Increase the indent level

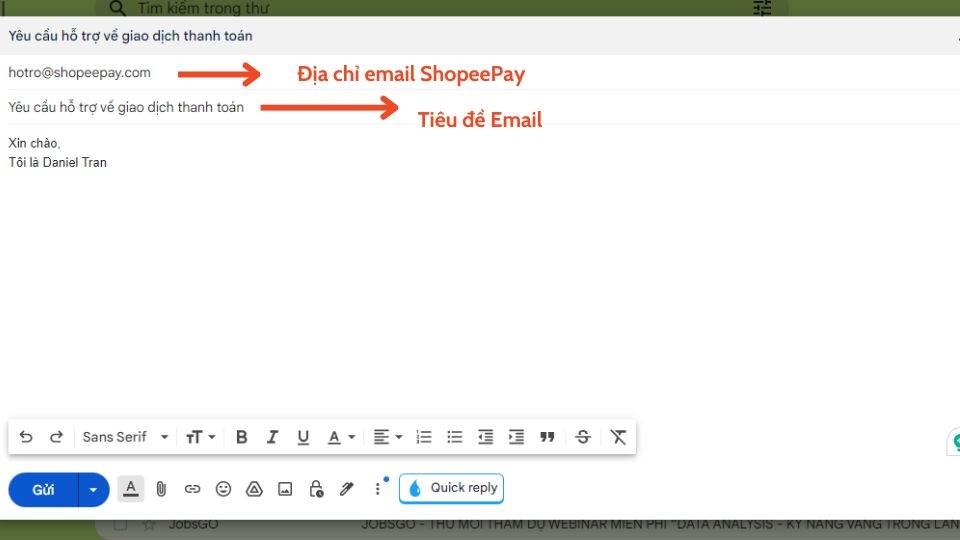tap(516, 437)
